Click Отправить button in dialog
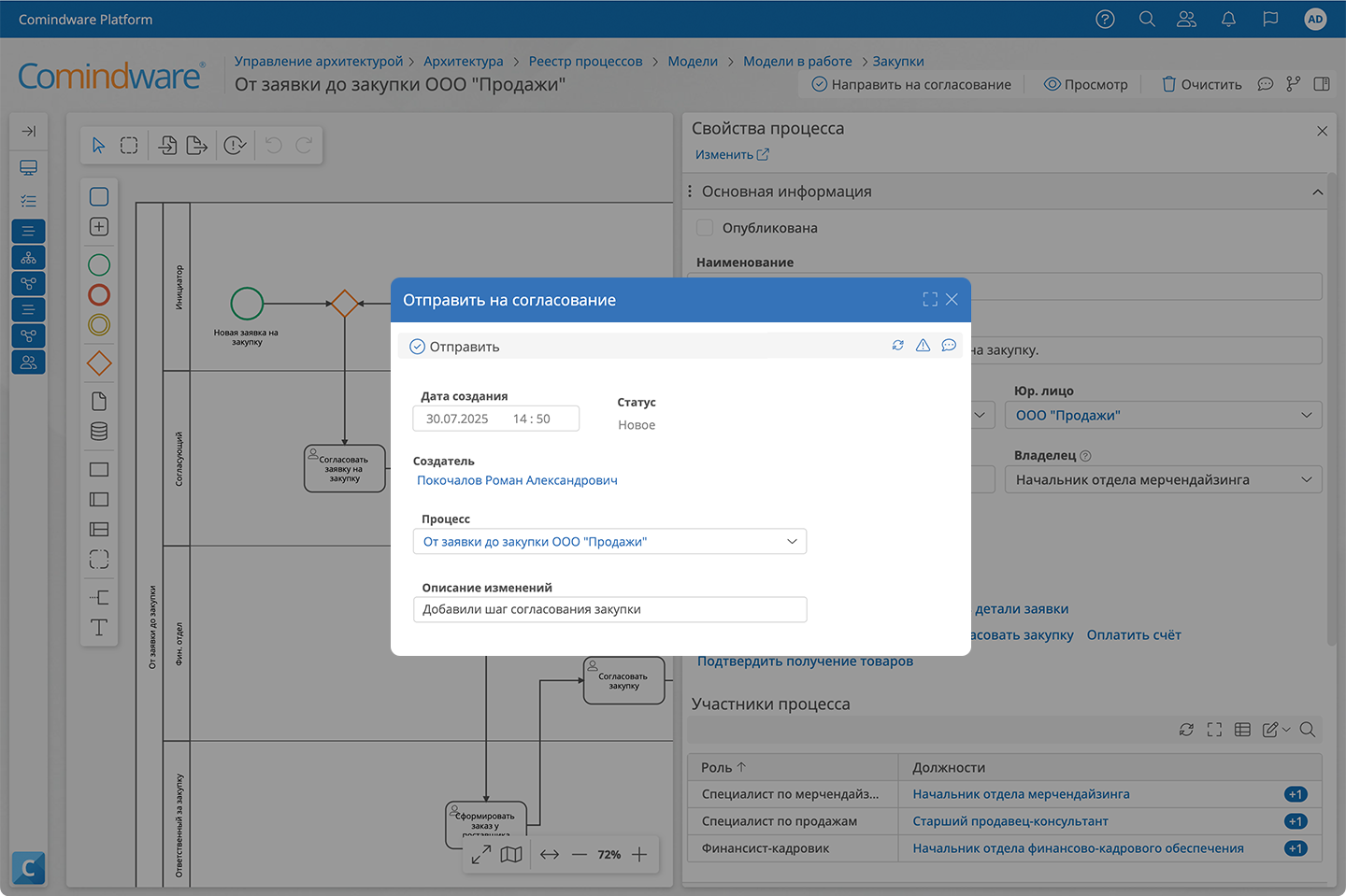 tap(455, 347)
